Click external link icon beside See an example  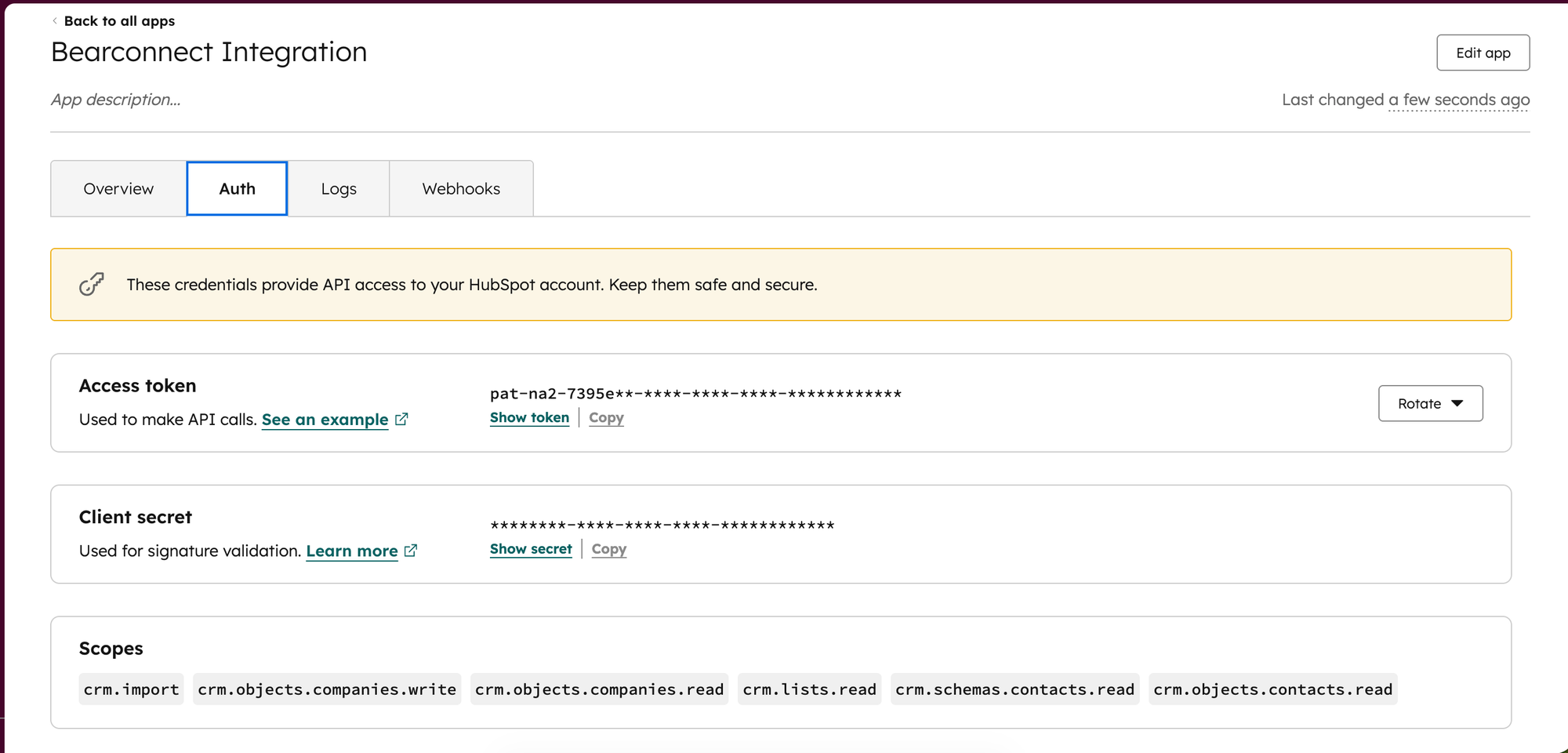click(x=401, y=419)
